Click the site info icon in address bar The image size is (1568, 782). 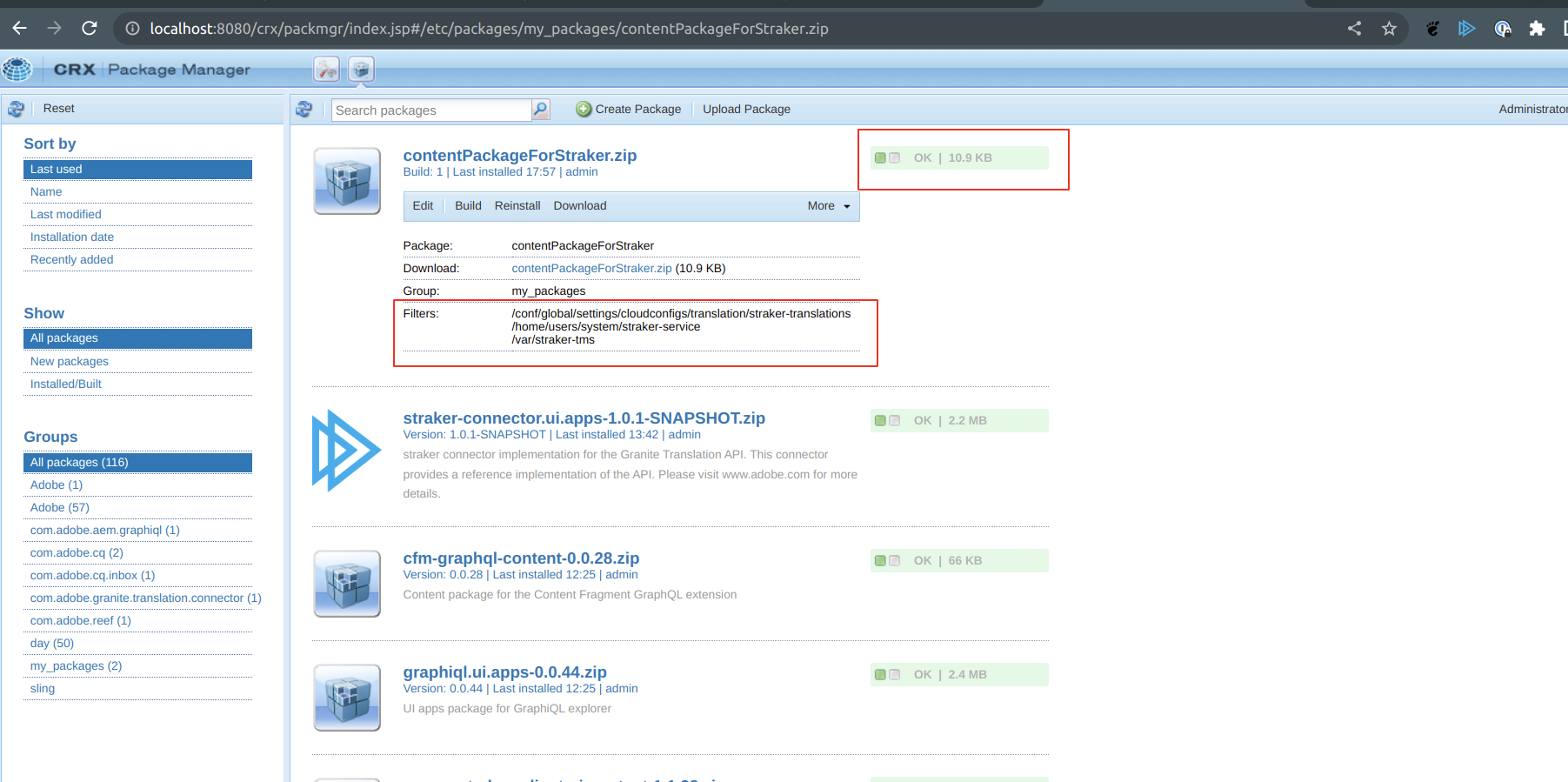132,29
